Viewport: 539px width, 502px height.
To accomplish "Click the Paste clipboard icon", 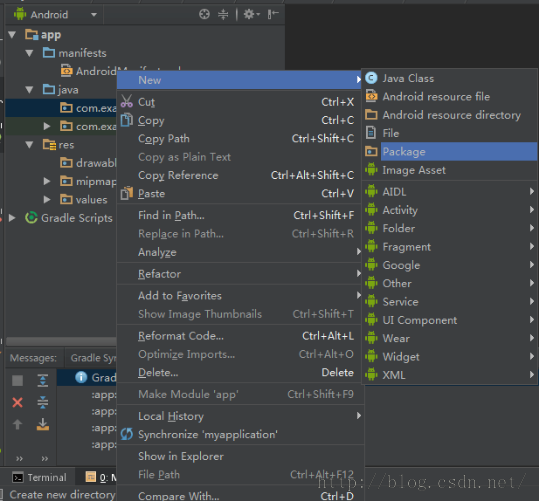I will click(126, 193).
